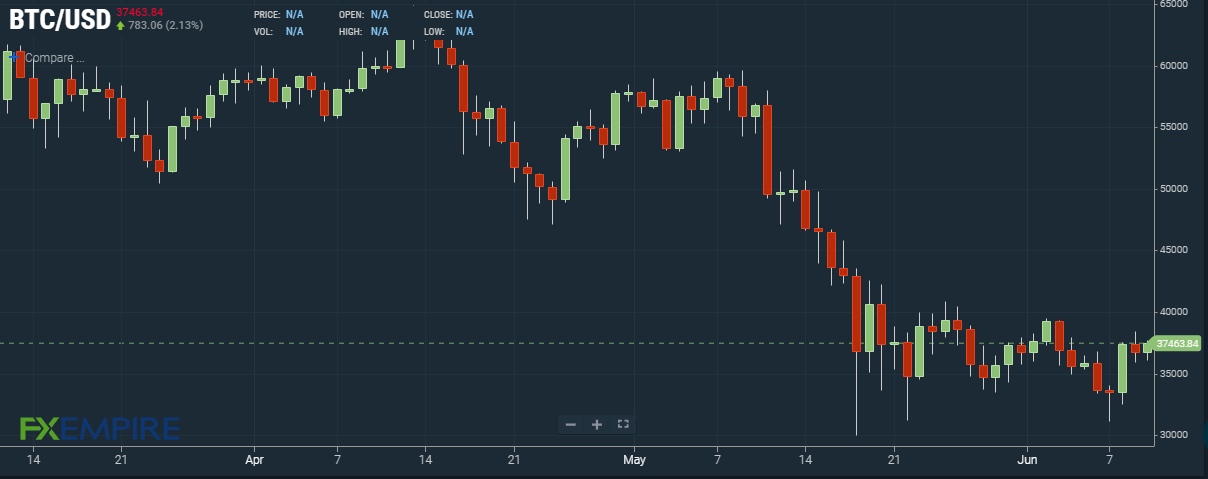Click the 783.06 (2.13%) change value

tap(165, 25)
